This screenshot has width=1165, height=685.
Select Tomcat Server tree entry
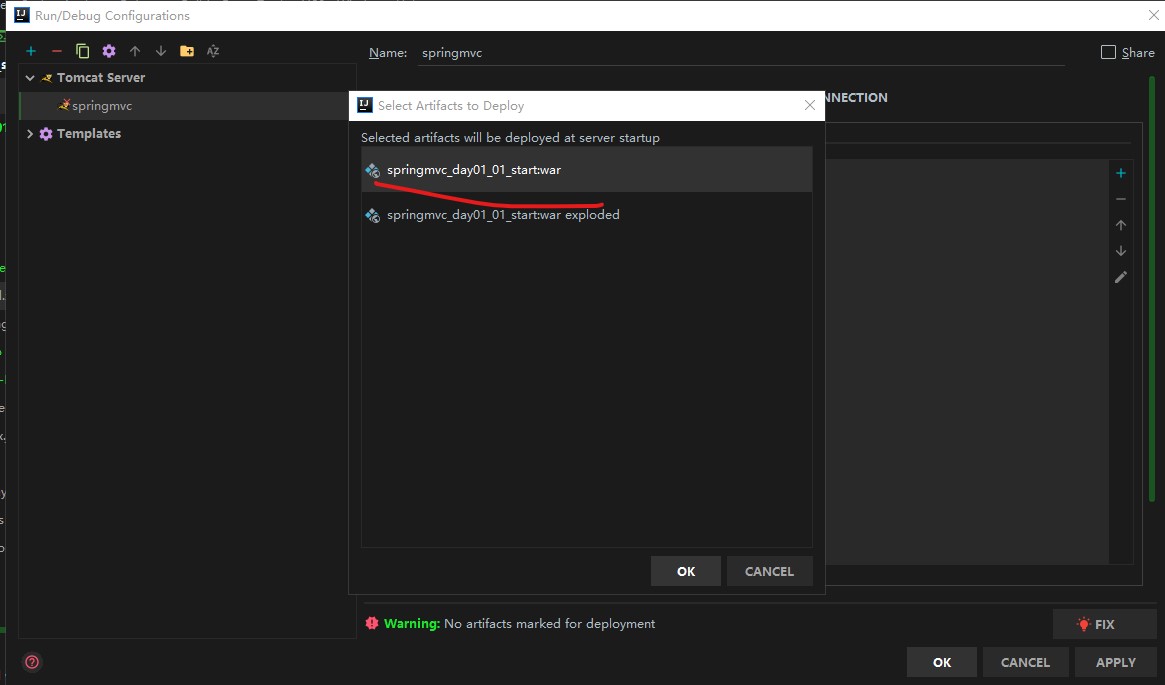(x=100, y=77)
